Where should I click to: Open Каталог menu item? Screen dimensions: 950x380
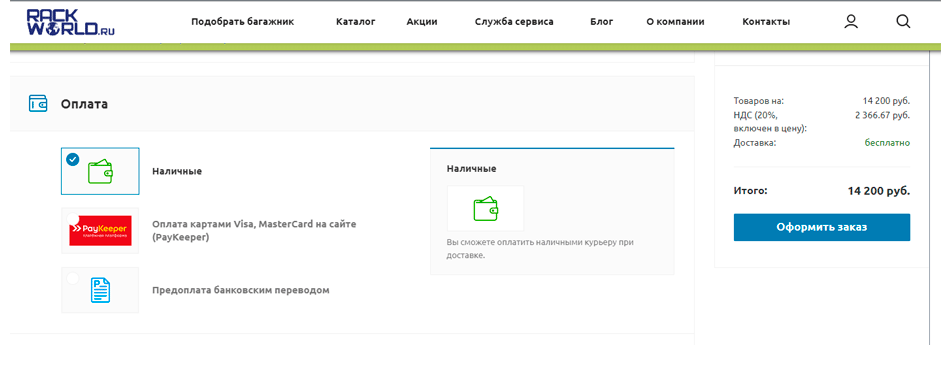click(356, 22)
